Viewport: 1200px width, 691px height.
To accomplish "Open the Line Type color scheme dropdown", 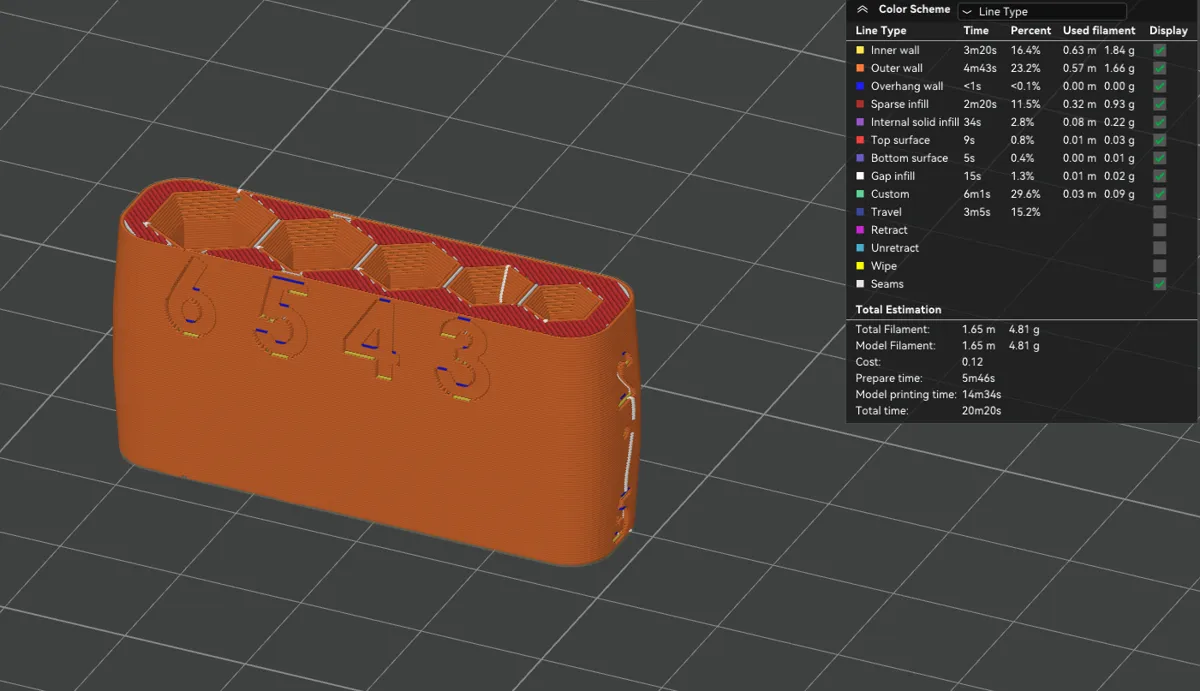I will (1042, 12).
